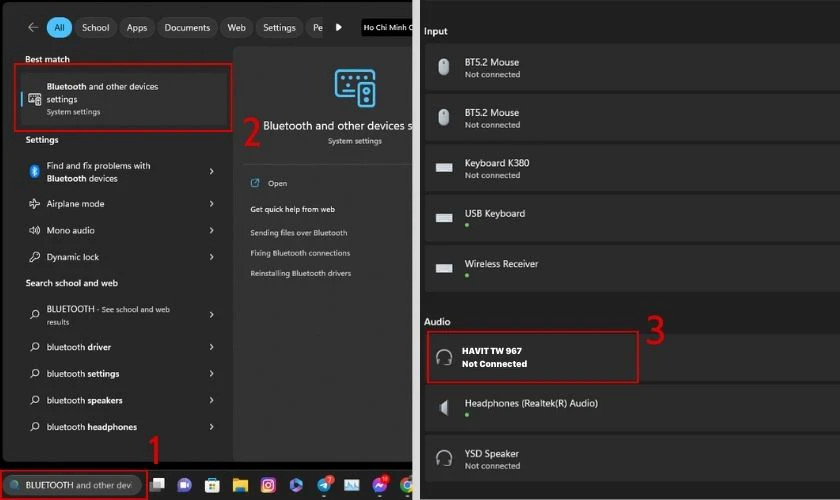Switch to the Apps filter tab
Image resolution: width=840 pixels, height=500 pixels.
(137, 28)
